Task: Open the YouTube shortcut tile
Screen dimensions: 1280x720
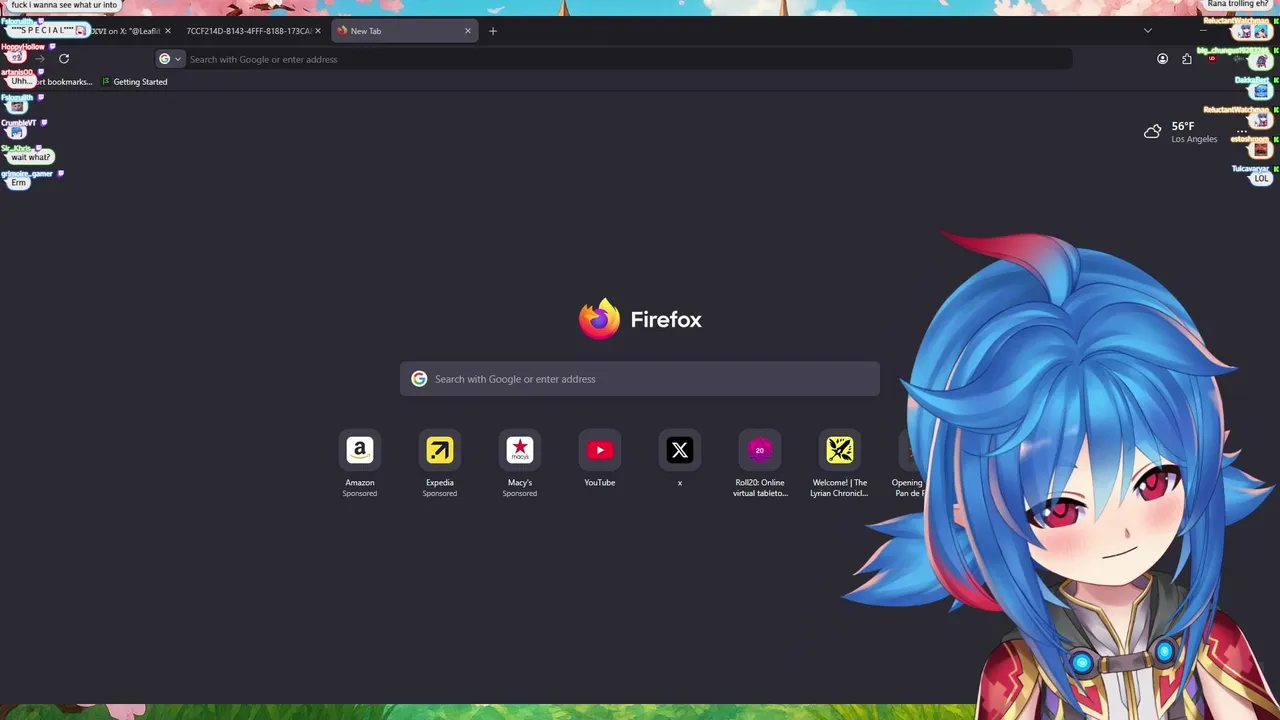Action: pos(600,450)
